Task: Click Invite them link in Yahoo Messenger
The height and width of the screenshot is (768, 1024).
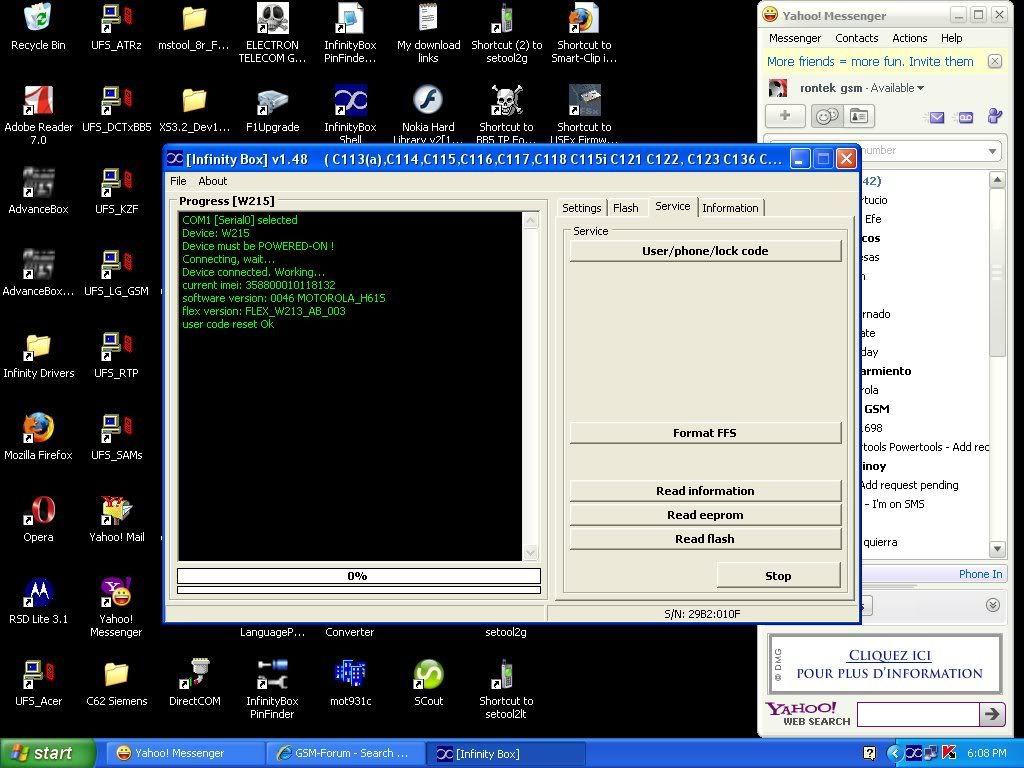Action: (x=941, y=61)
